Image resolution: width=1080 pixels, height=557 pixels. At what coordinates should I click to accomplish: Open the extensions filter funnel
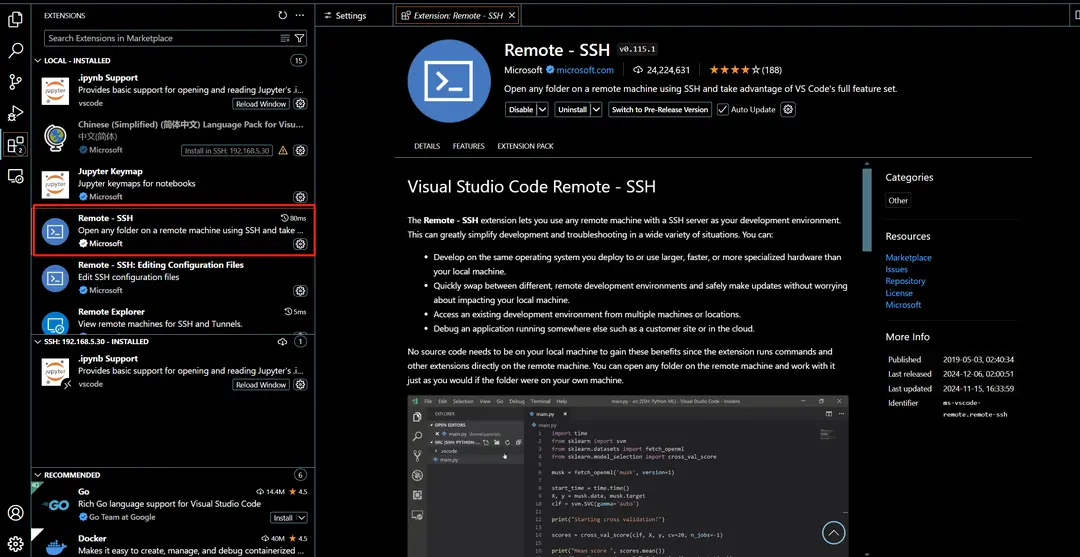pos(300,38)
